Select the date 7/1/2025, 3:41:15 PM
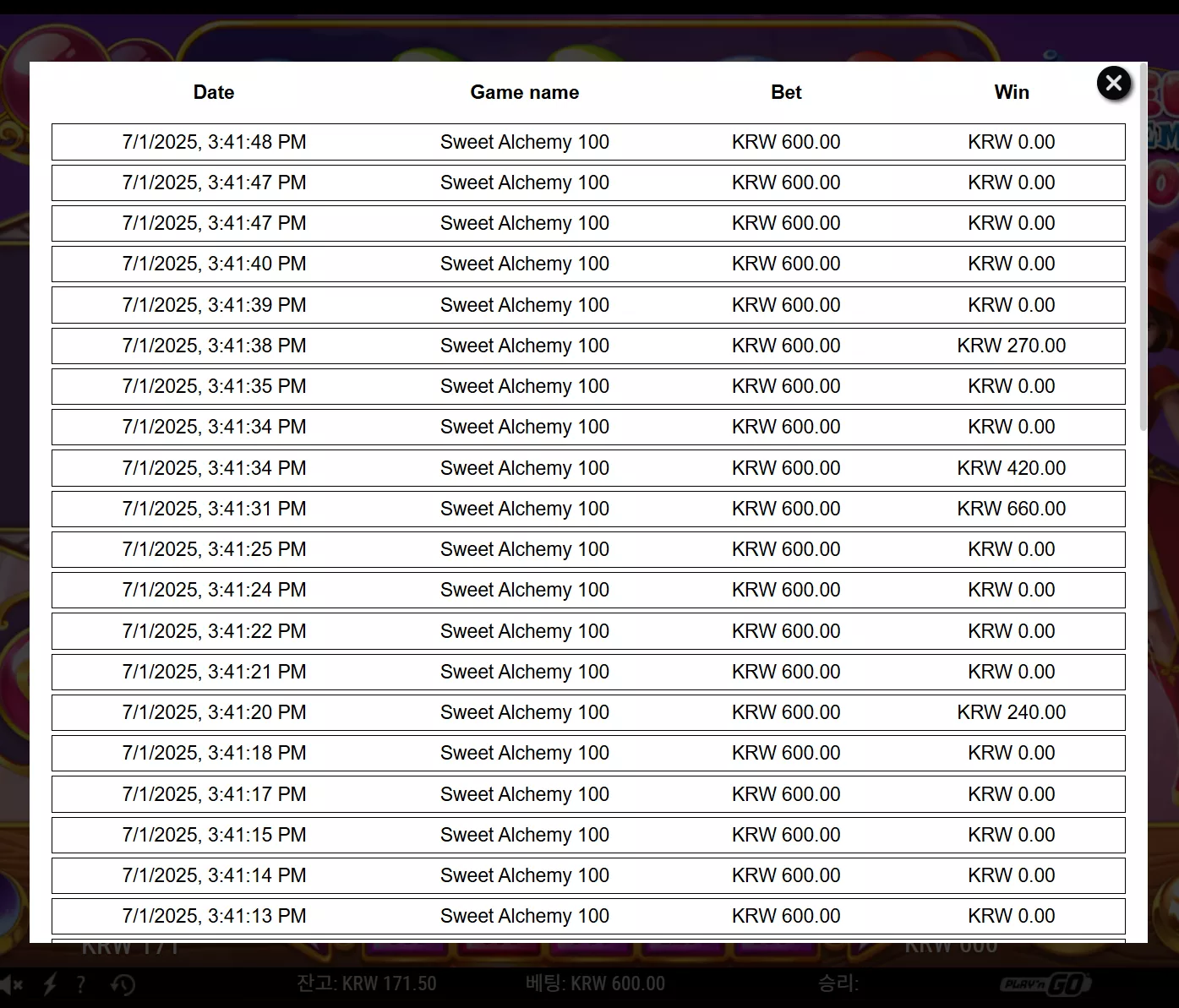Screen dimensions: 1179x1008 tap(214, 835)
